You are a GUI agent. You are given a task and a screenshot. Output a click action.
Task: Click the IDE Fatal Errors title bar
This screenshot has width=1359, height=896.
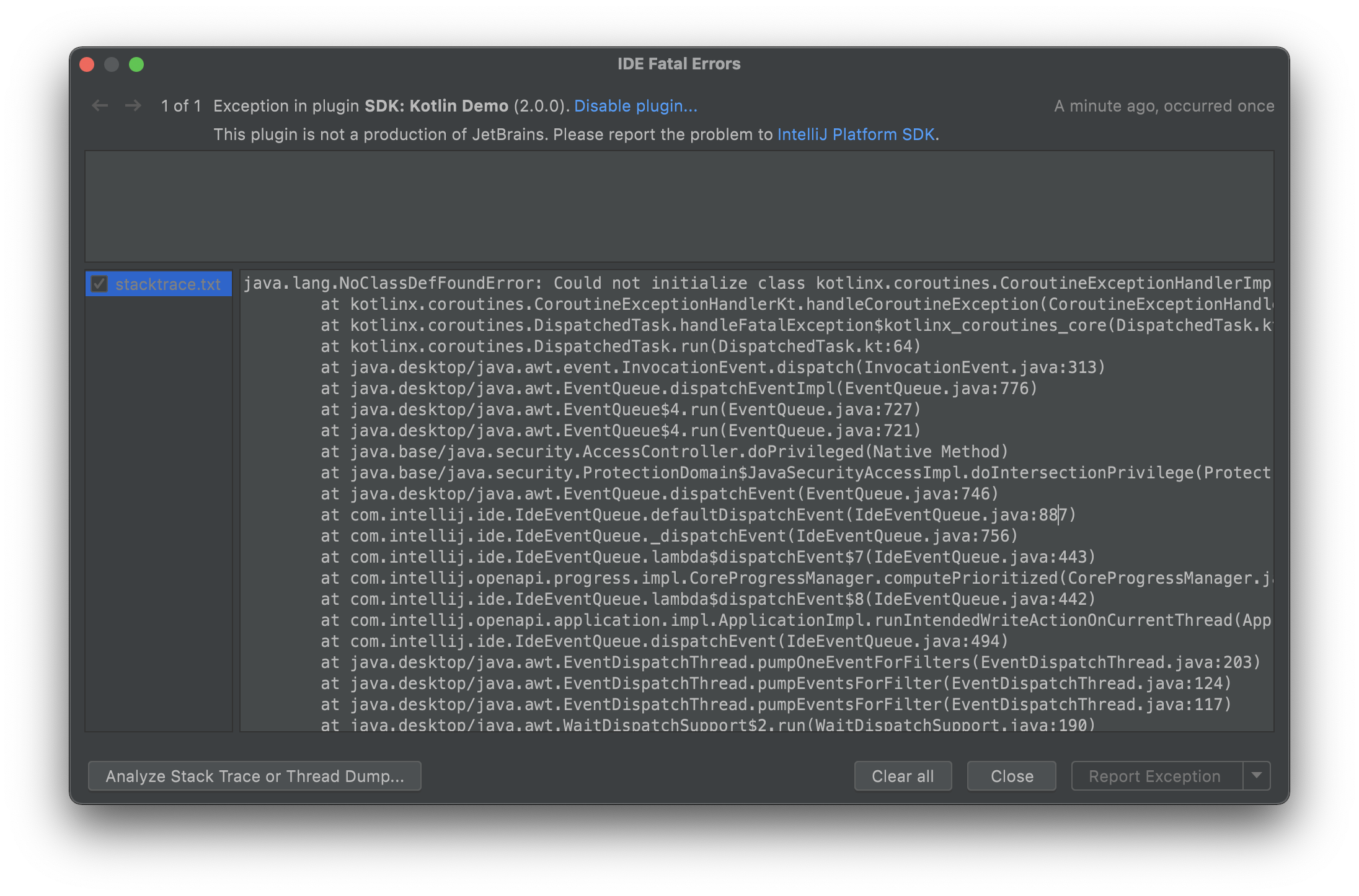click(x=679, y=64)
